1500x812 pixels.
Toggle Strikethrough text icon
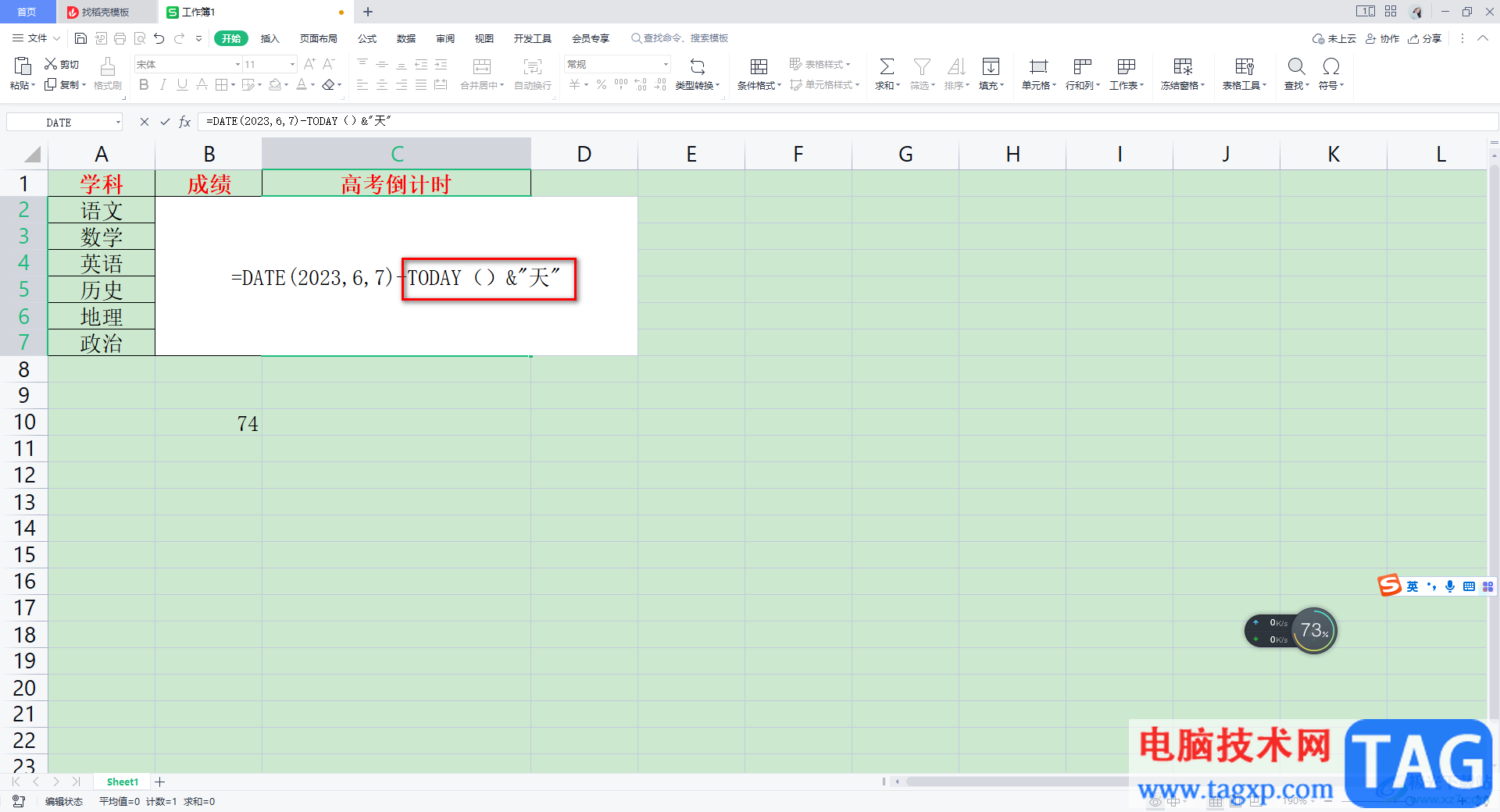click(x=202, y=84)
